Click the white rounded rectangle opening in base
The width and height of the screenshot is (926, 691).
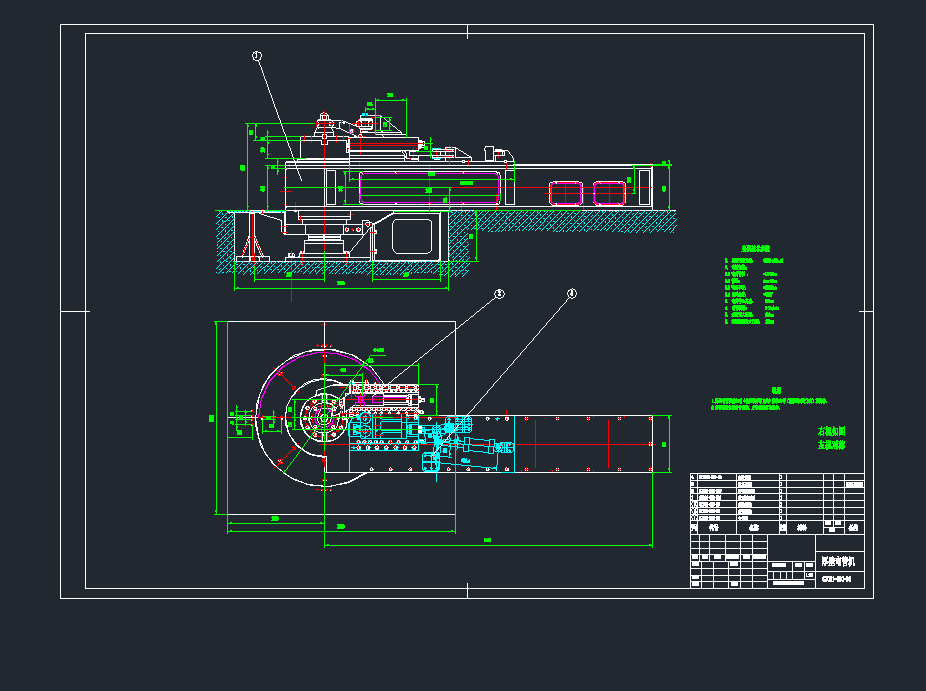click(411, 236)
